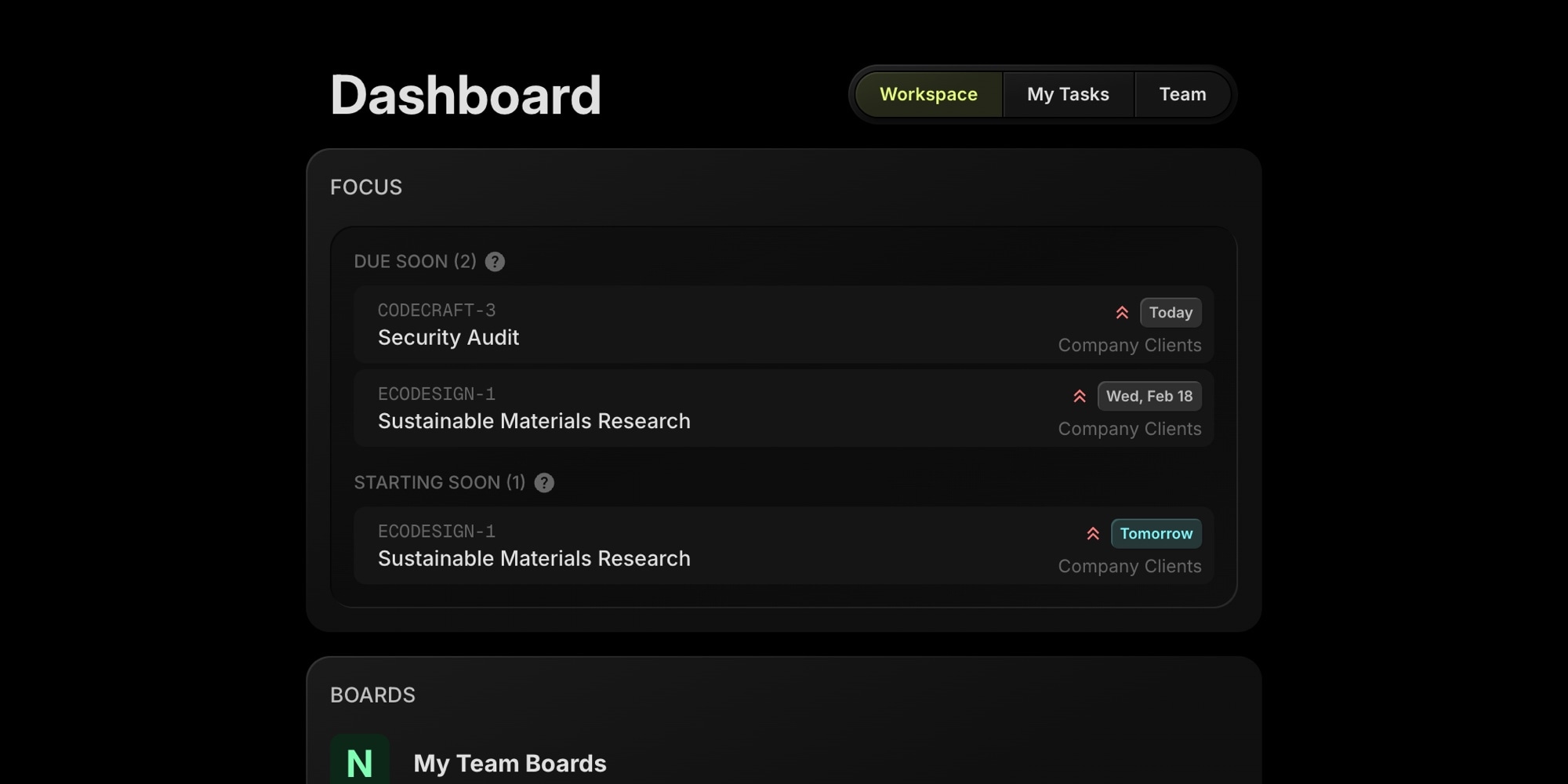This screenshot has width=1568, height=784.
Task: Click the ECODESIGN-1 ID under Starting Soon
Action: 437,532
